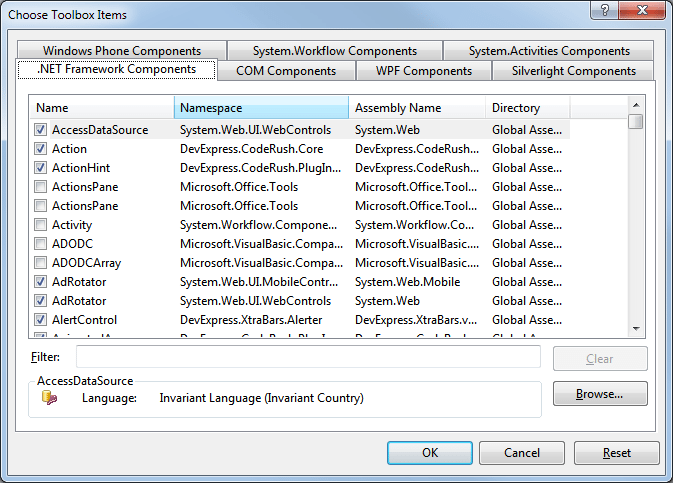This screenshot has height=483, width=673.
Task: Switch to Windows Phone Components tab
Action: point(122,51)
